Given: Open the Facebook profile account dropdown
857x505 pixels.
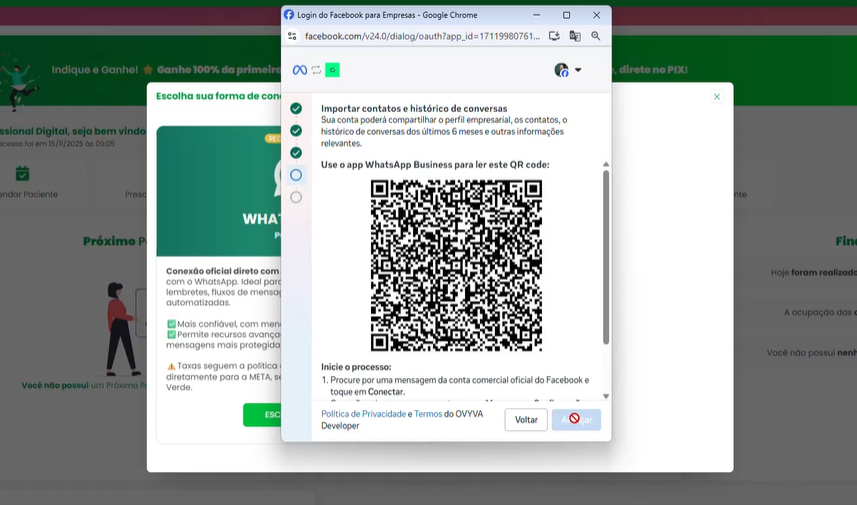Looking at the screenshot, I should click(568, 70).
